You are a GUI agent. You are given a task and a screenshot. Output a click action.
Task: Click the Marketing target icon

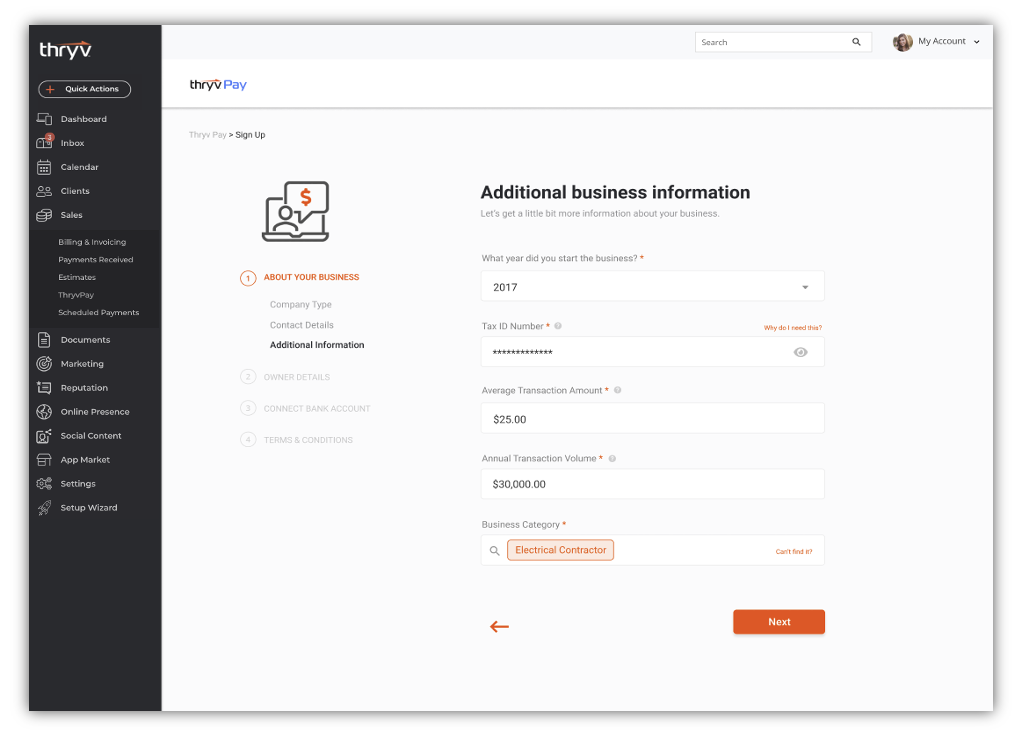click(44, 364)
